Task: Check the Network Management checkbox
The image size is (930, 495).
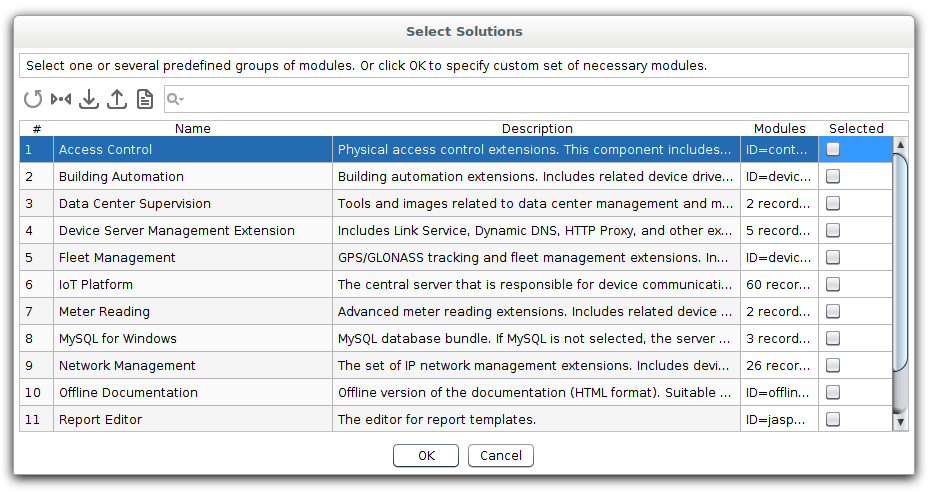Action: (x=833, y=365)
